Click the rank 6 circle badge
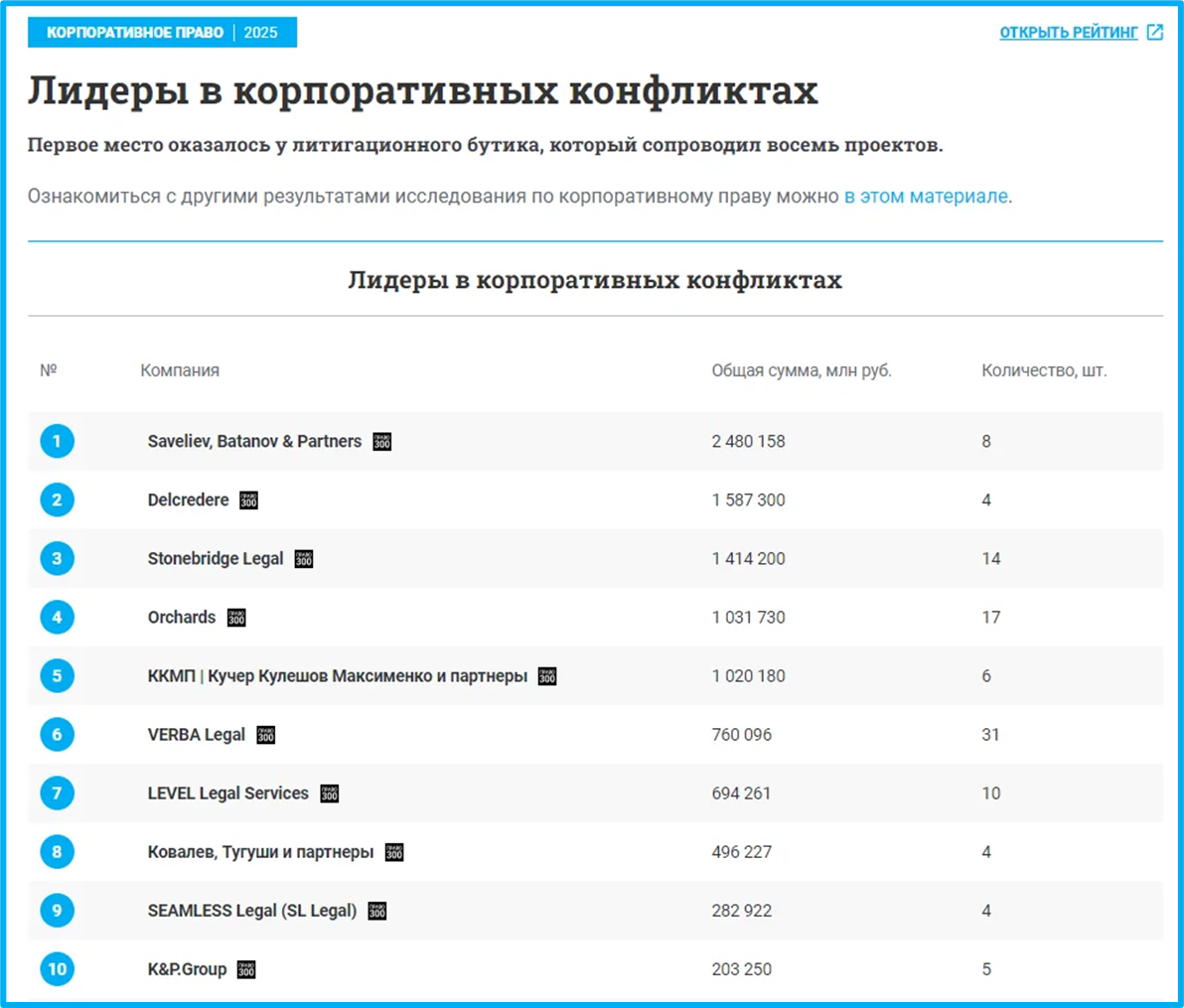This screenshot has width=1184, height=1008. pos(57,735)
